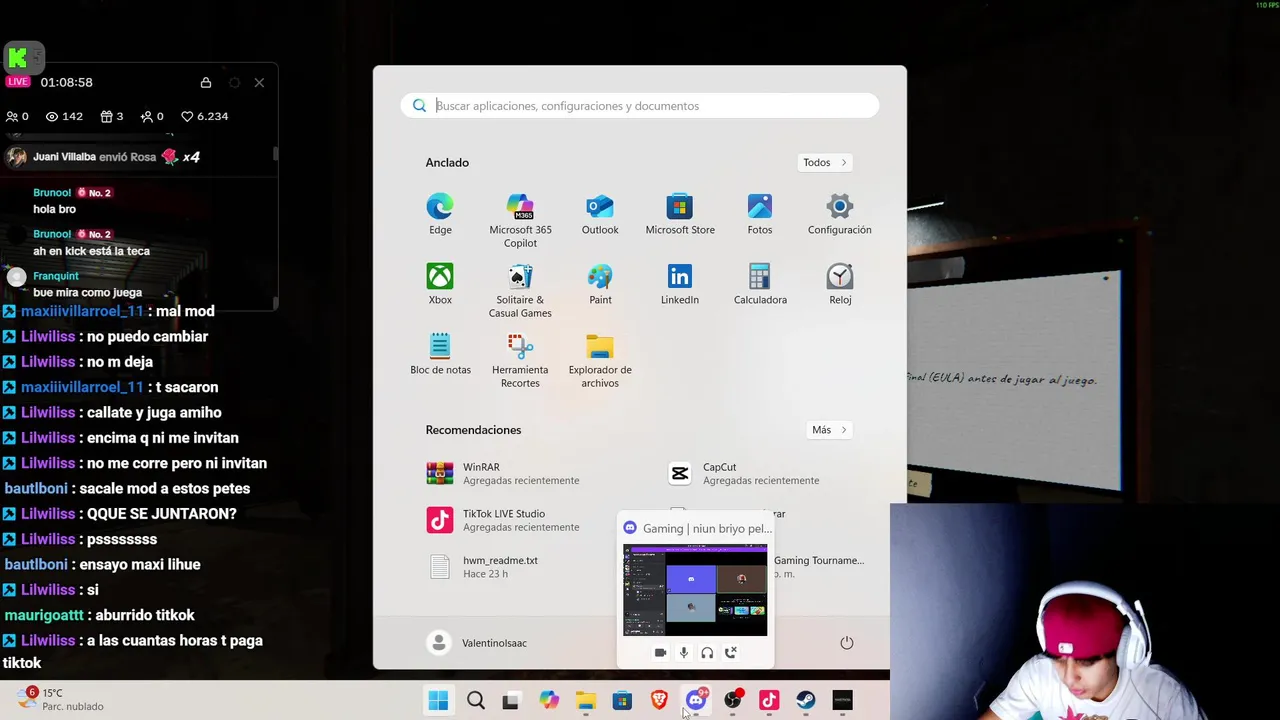Launch the Reloj clock app
Screen dimensions: 1280x720
pyautogui.click(x=840, y=285)
